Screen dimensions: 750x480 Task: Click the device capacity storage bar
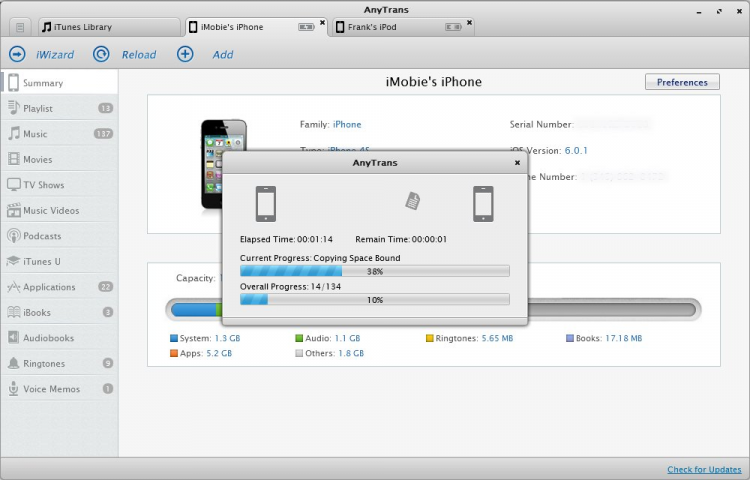[x=433, y=309]
